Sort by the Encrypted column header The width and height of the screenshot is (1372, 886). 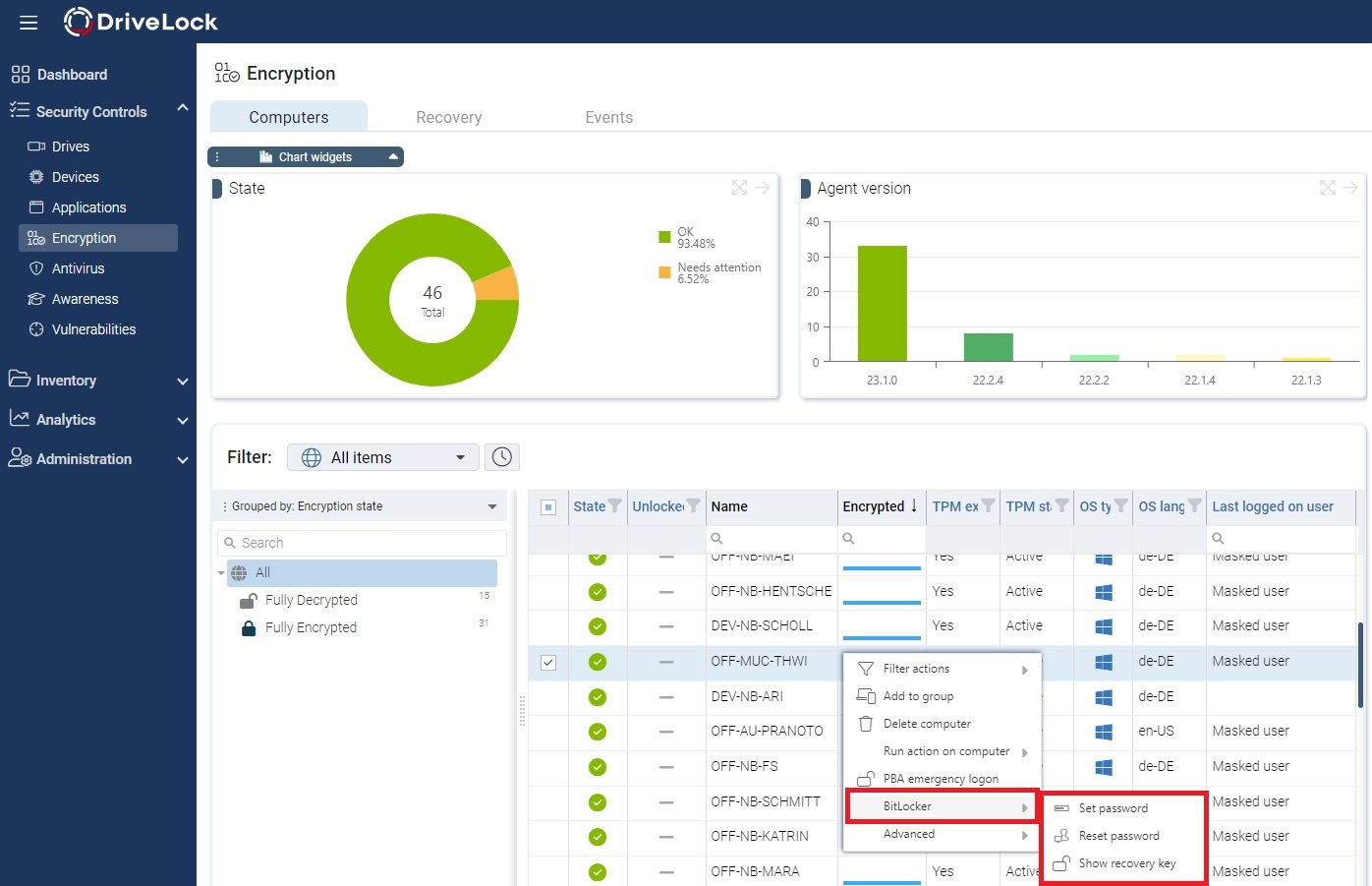(874, 506)
